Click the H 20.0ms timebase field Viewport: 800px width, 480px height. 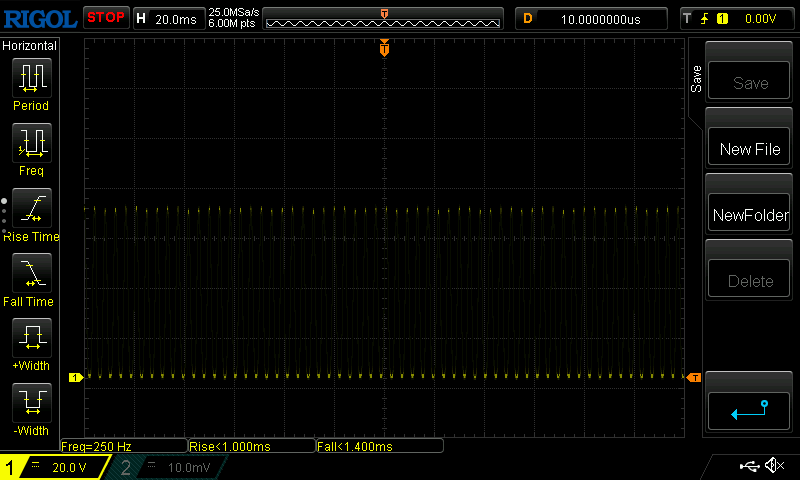168,19
